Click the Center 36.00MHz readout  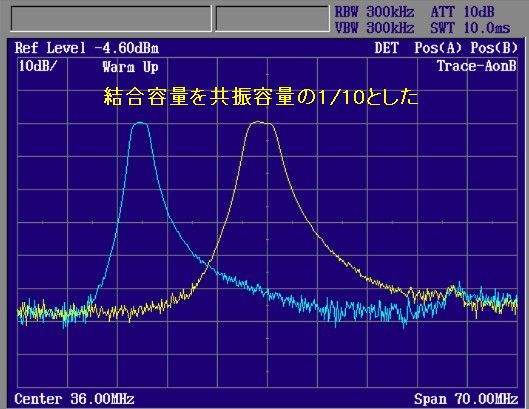click(x=74, y=399)
